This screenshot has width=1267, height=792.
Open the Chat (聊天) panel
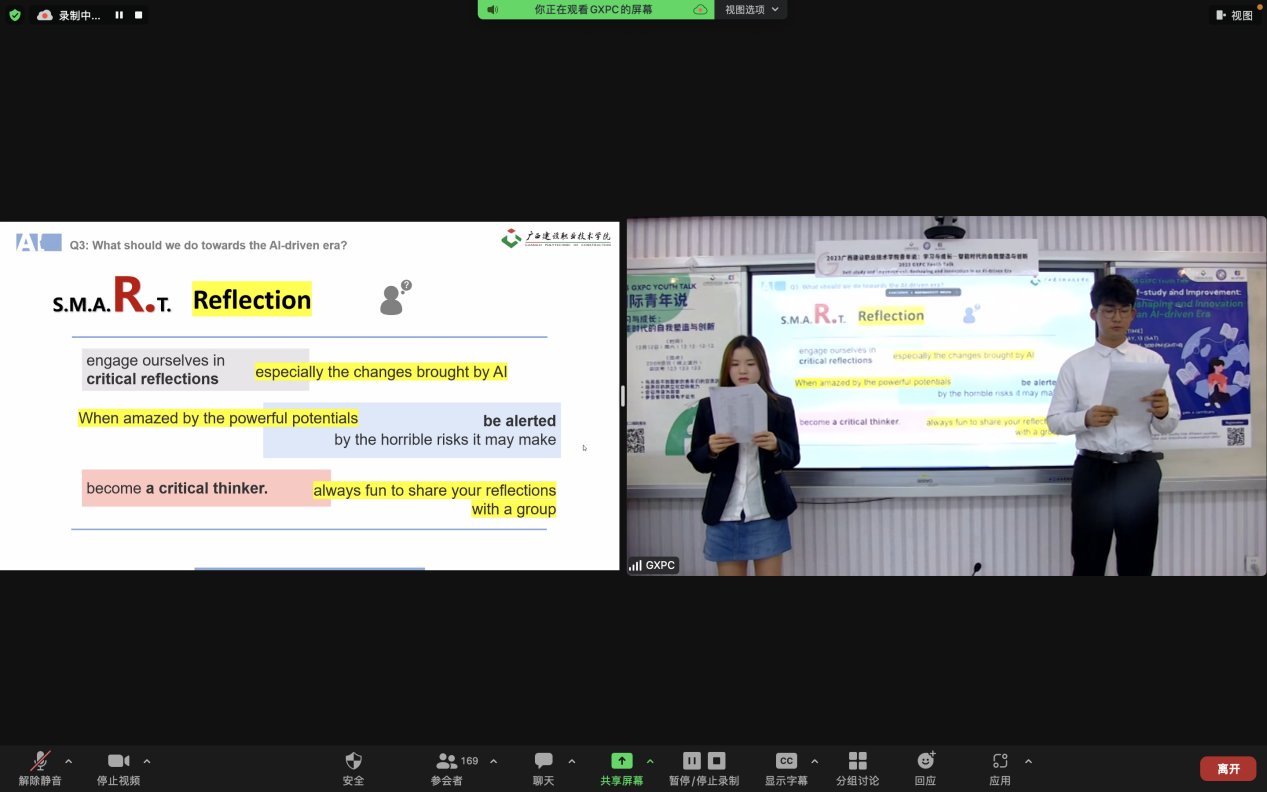point(543,762)
